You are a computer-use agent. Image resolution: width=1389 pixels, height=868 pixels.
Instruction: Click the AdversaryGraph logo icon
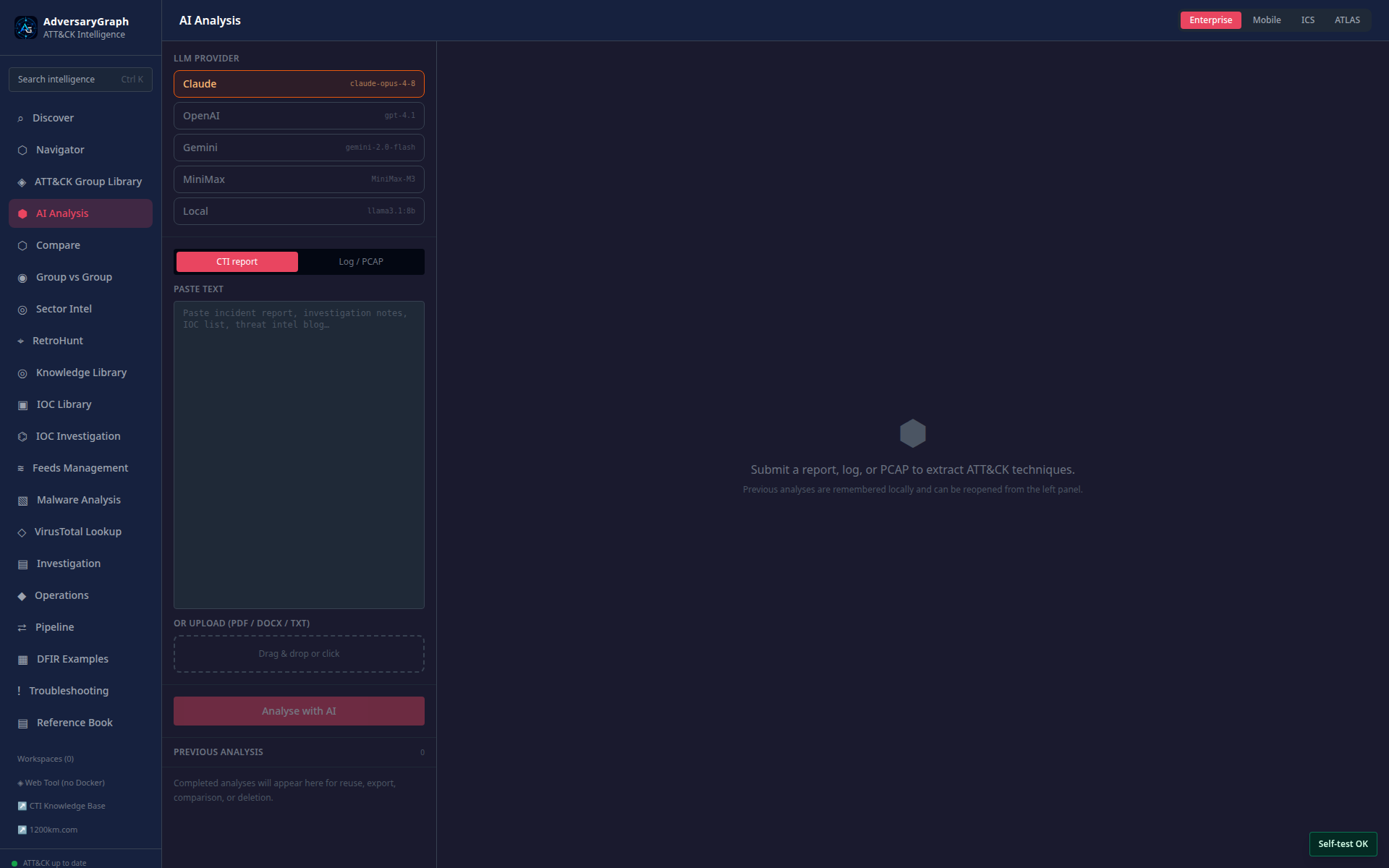26,27
